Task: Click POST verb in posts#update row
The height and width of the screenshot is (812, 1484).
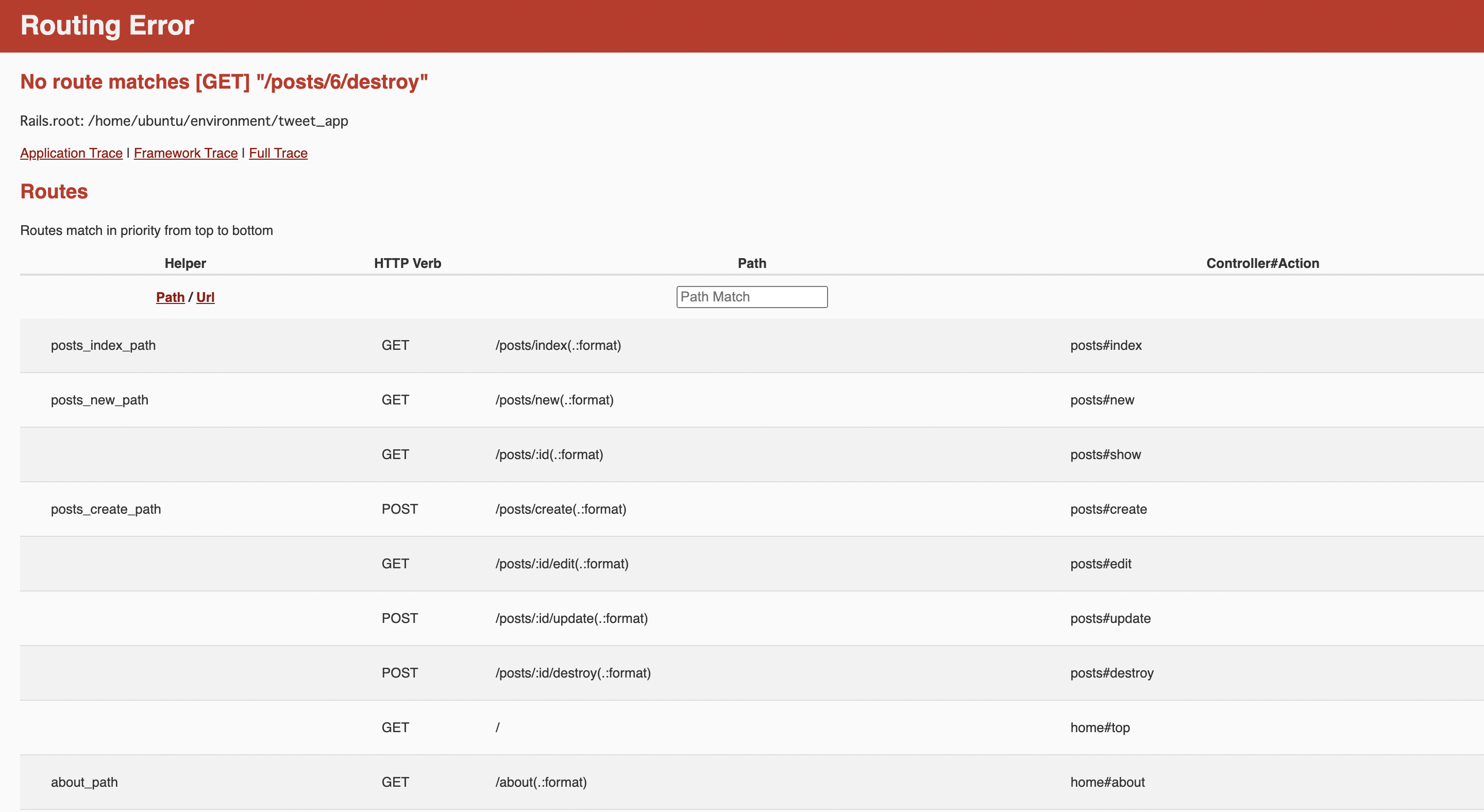Action: (x=400, y=618)
